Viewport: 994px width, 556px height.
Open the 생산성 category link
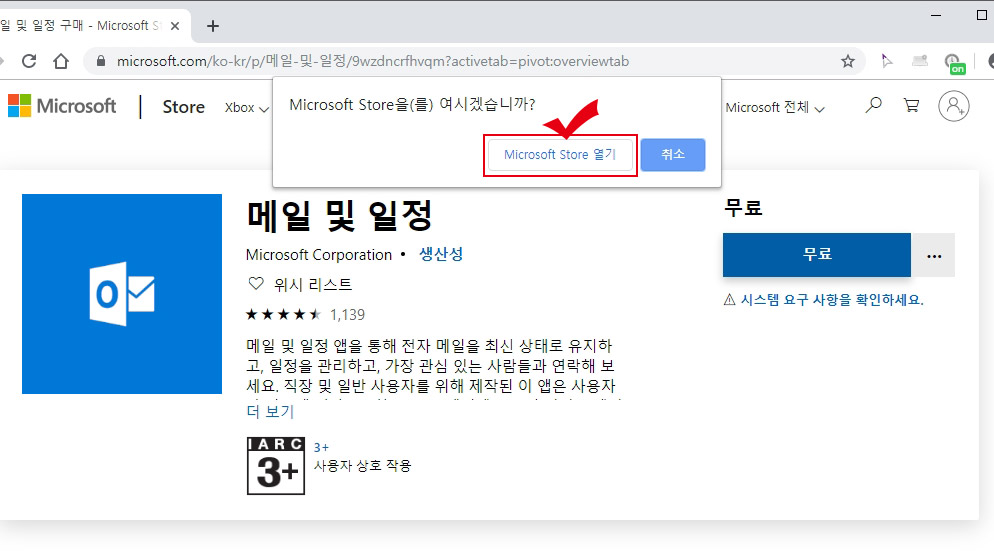pyautogui.click(x=441, y=254)
